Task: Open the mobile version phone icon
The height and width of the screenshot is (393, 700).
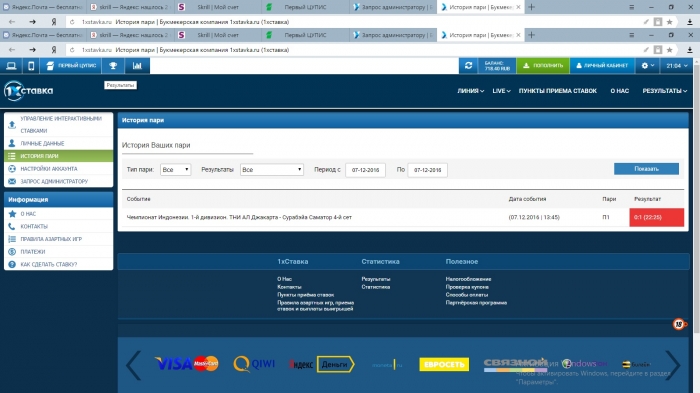Action: coord(31,66)
